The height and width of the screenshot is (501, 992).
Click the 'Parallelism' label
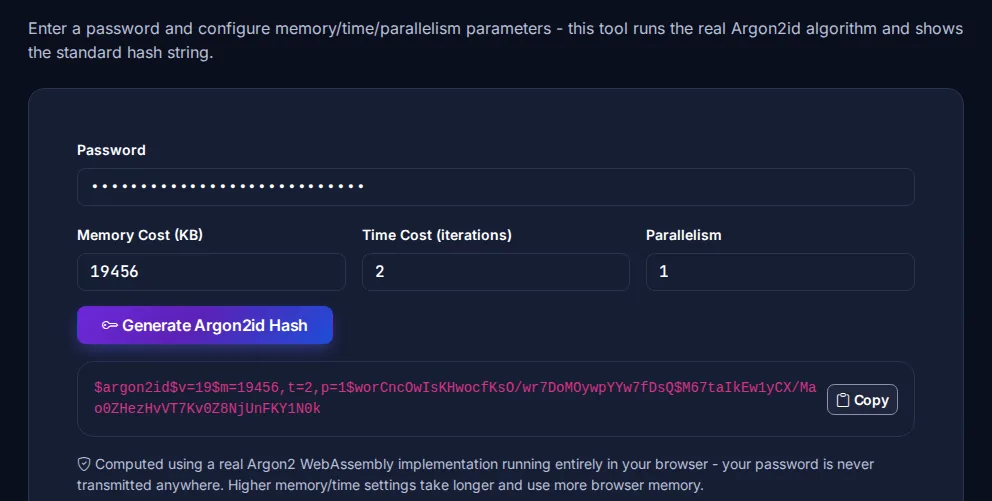coord(683,235)
